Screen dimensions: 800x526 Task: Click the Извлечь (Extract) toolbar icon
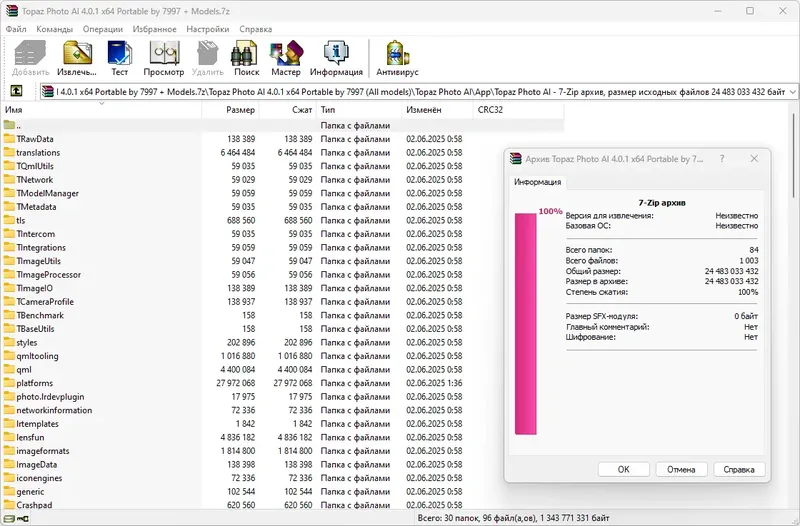click(x=77, y=58)
